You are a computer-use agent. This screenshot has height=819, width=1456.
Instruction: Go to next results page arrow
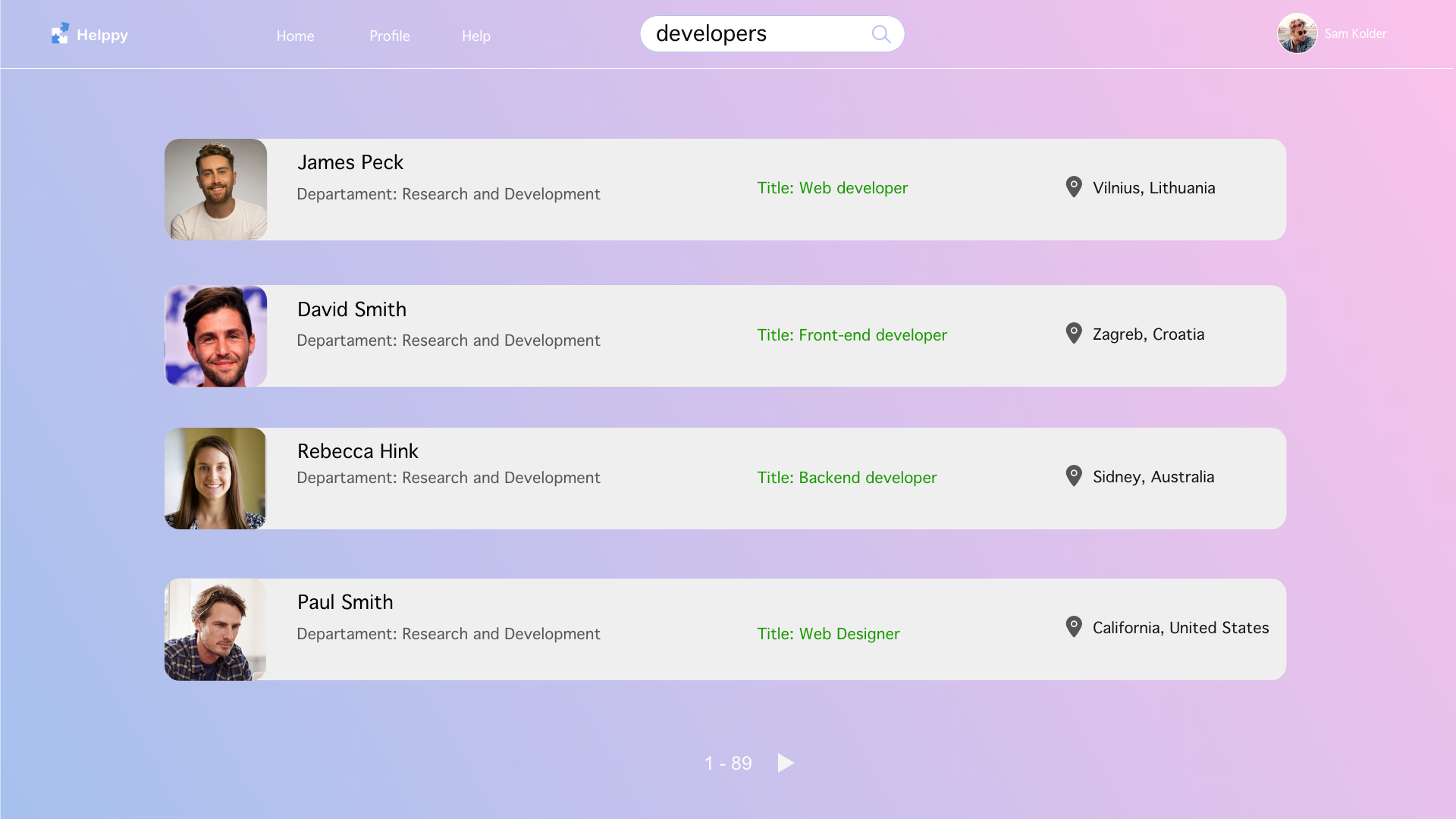[x=786, y=763]
